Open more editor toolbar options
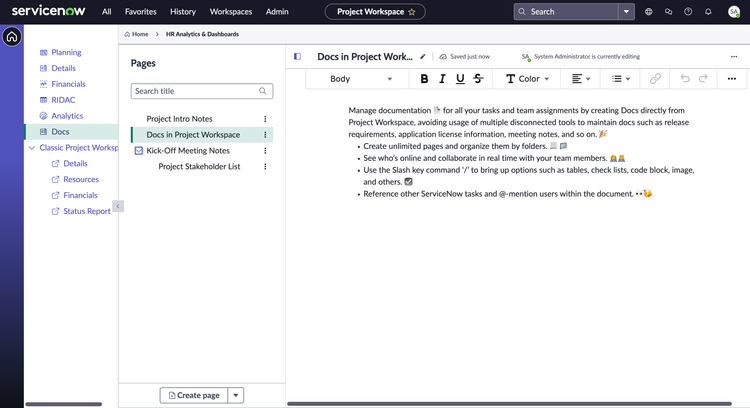 732,79
